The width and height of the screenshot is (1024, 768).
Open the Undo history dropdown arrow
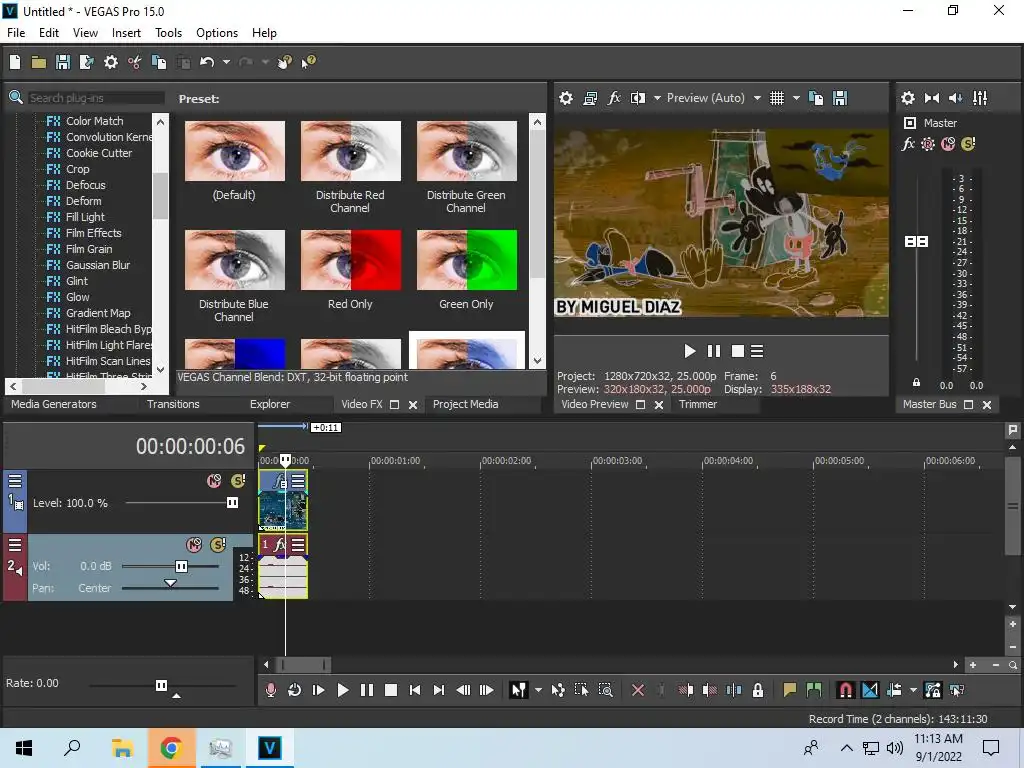226,62
